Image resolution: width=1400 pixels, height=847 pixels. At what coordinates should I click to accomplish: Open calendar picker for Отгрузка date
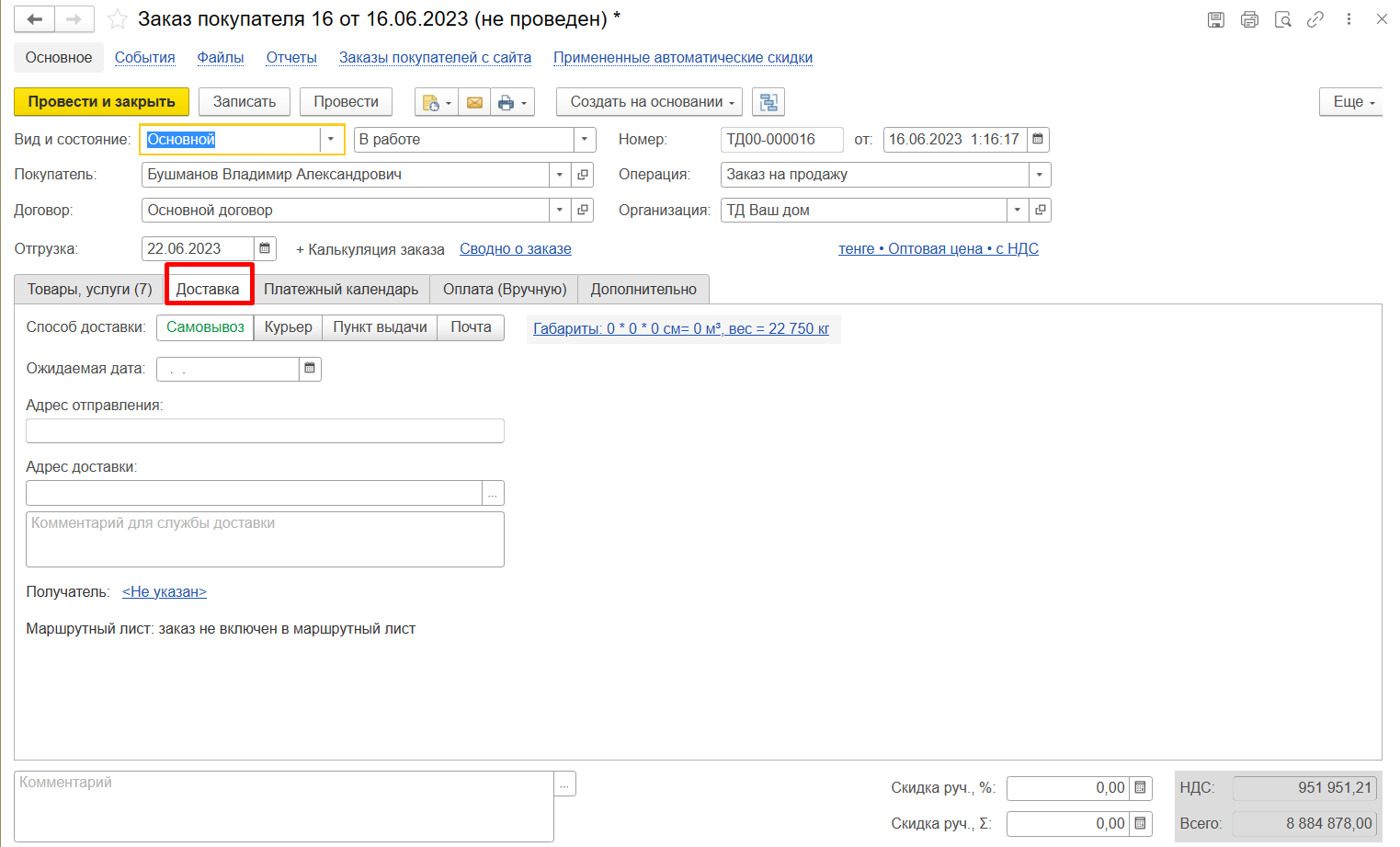pos(265,249)
